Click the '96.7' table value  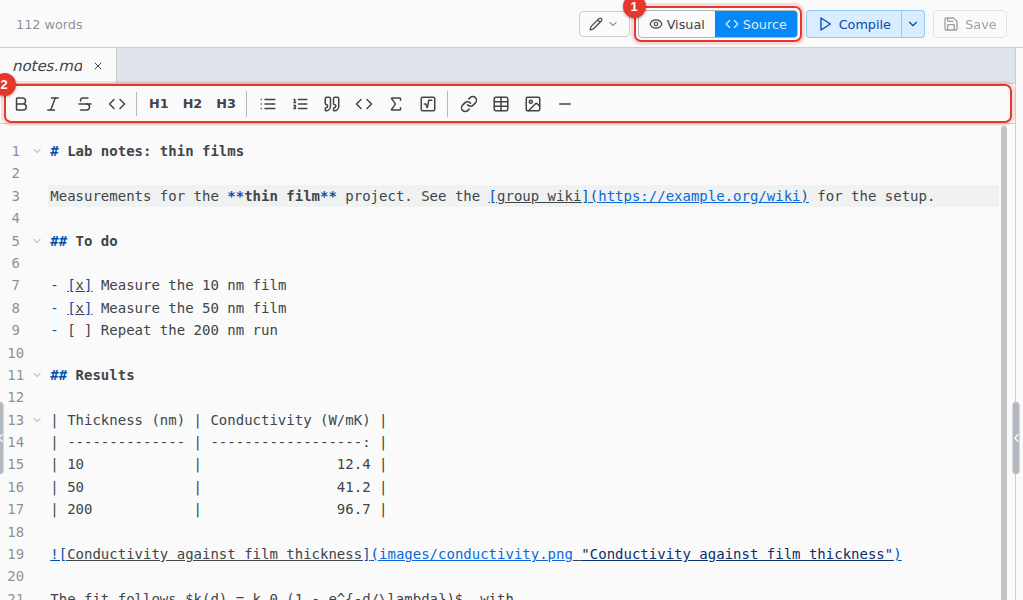point(354,509)
